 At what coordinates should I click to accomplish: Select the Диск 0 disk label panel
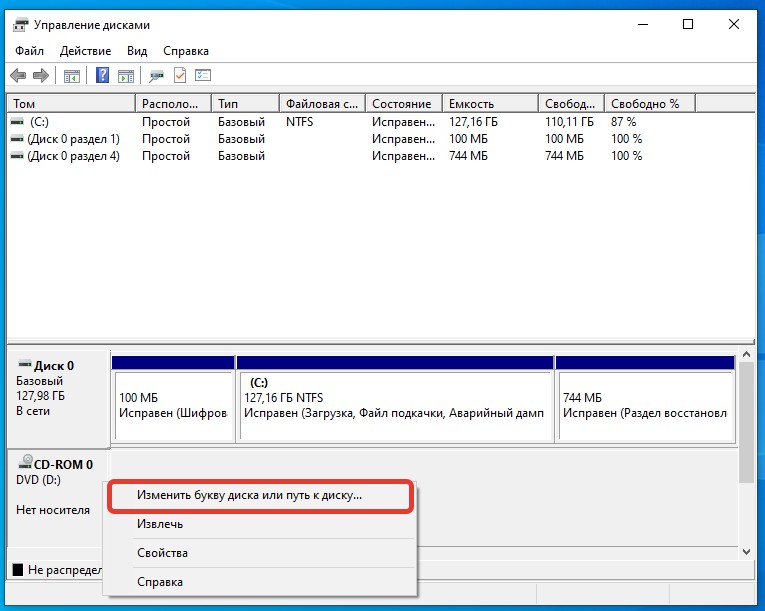click(58, 398)
